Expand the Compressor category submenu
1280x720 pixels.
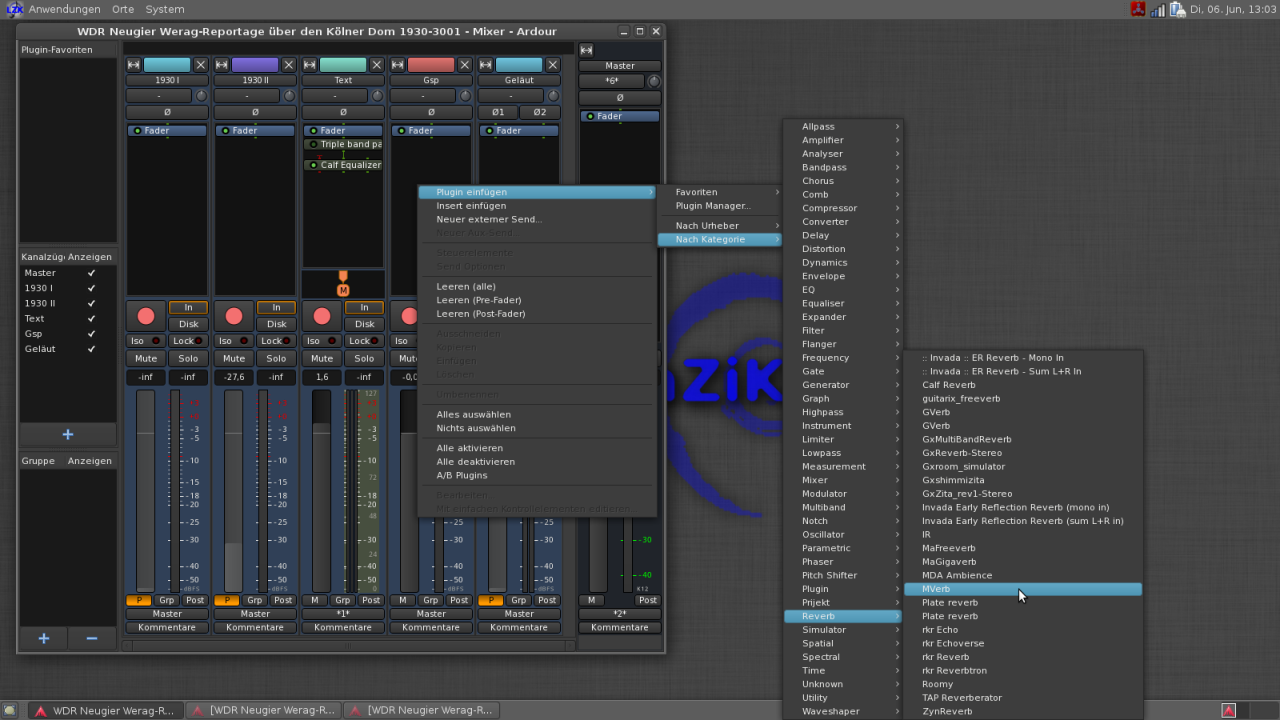(x=841, y=208)
